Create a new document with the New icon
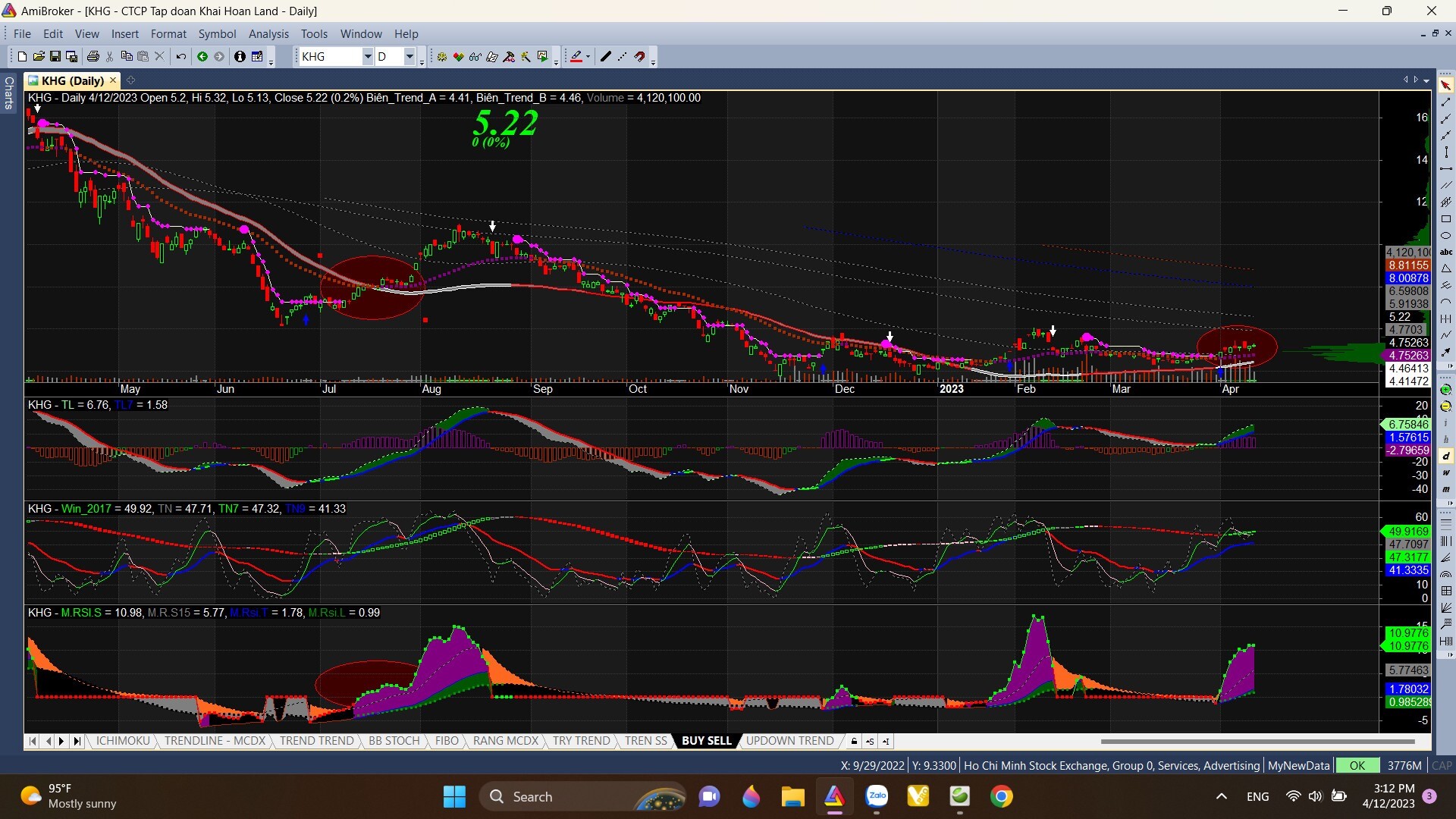This screenshot has height=819, width=1456. [x=22, y=57]
